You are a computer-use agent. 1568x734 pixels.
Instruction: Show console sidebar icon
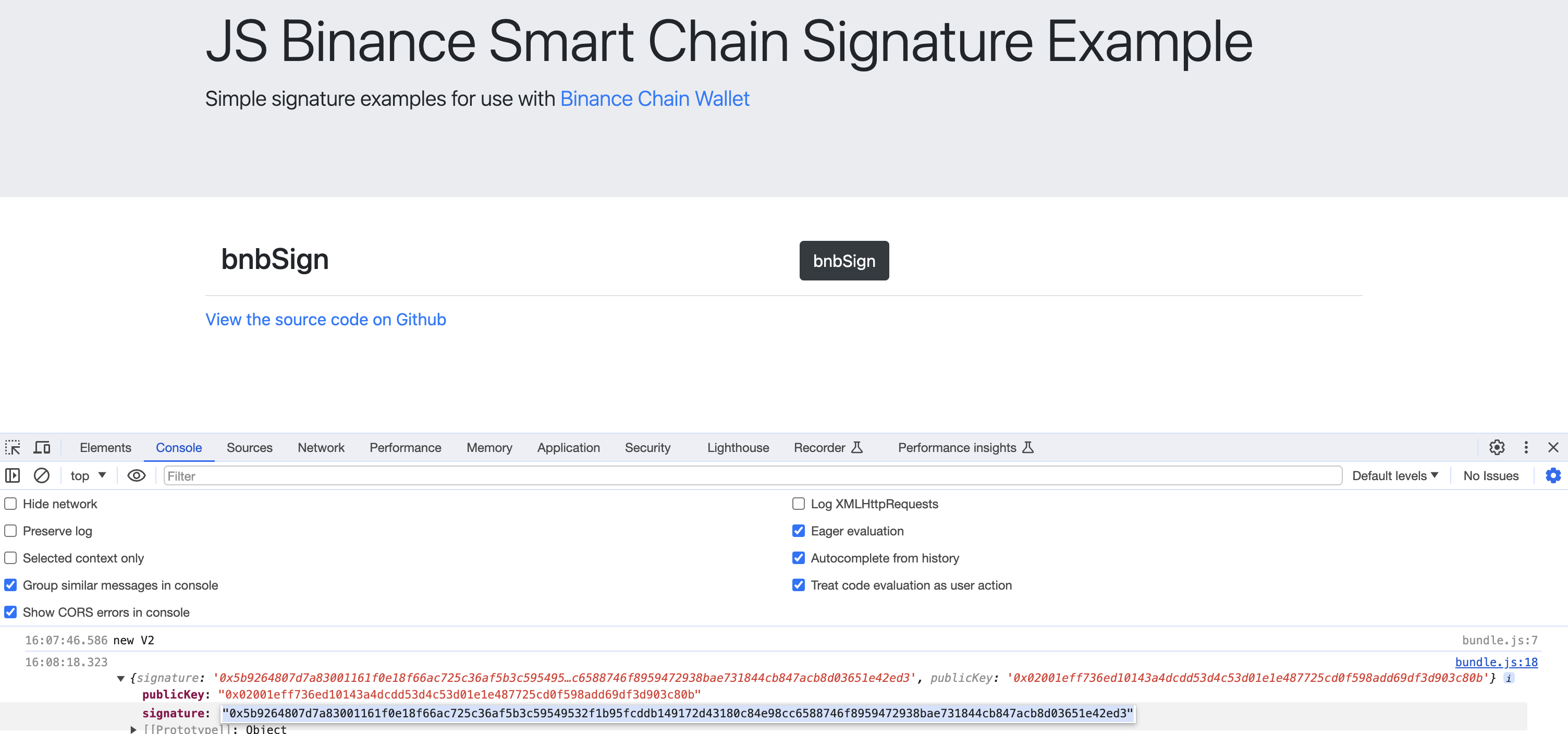point(13,475)
